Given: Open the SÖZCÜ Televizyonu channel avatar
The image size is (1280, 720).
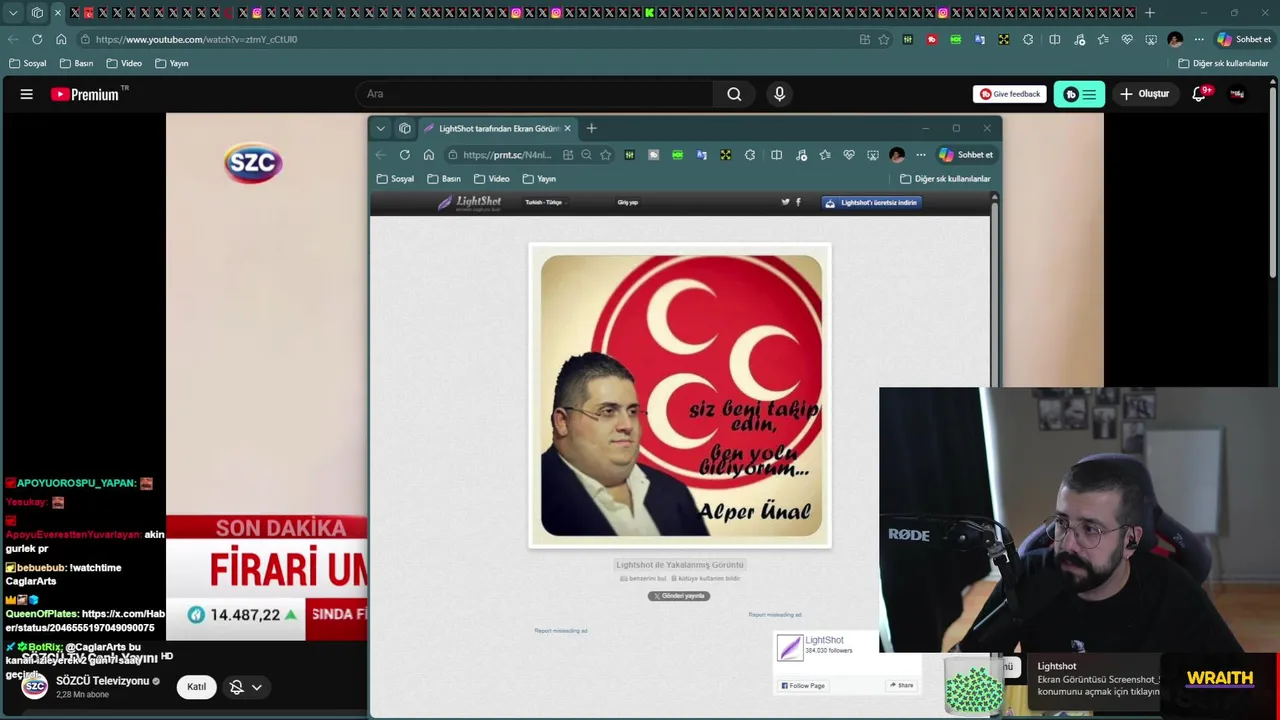Looking at the screenshot, I should click(x=35, y=686).
